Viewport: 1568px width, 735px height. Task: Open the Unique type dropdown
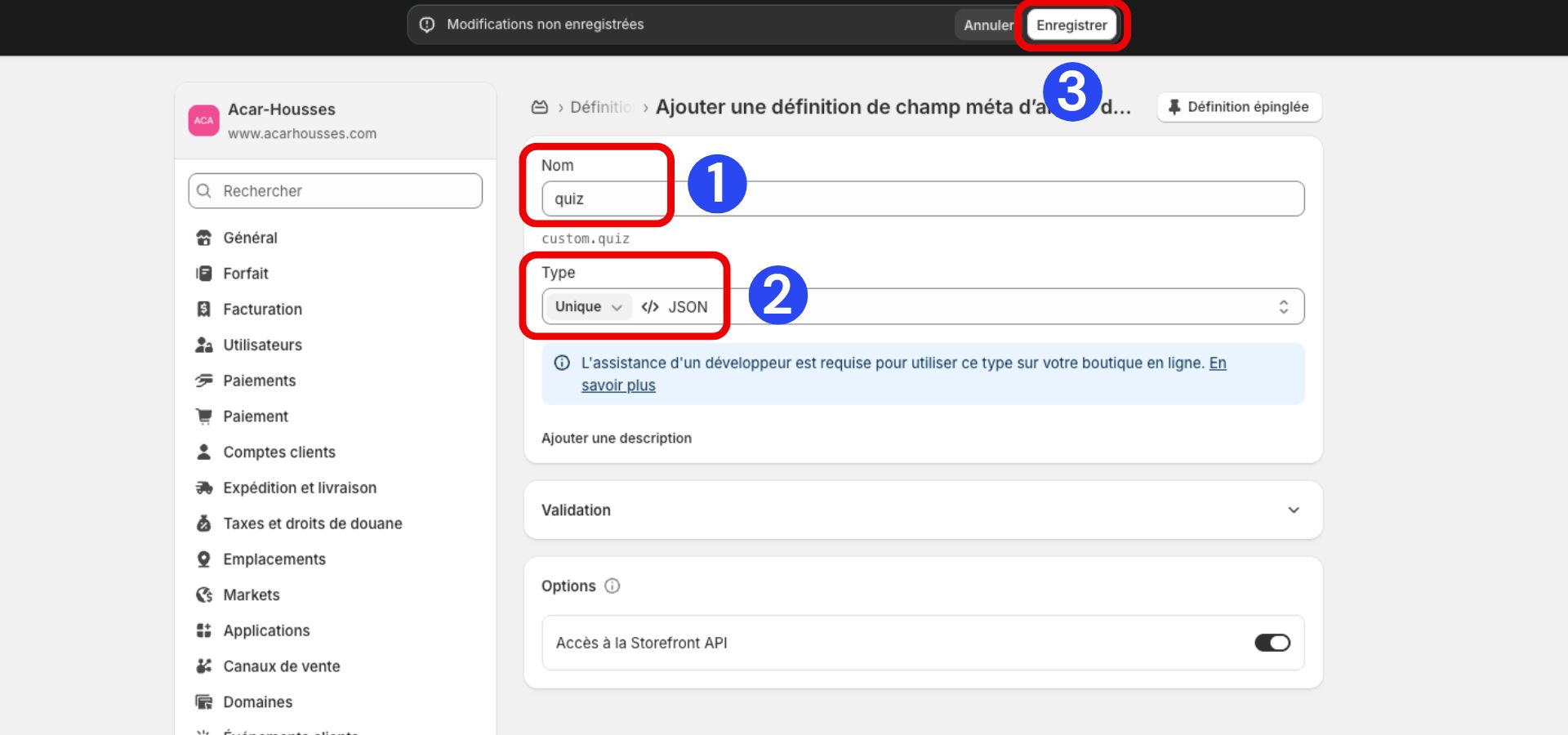(x=588, y=306)
